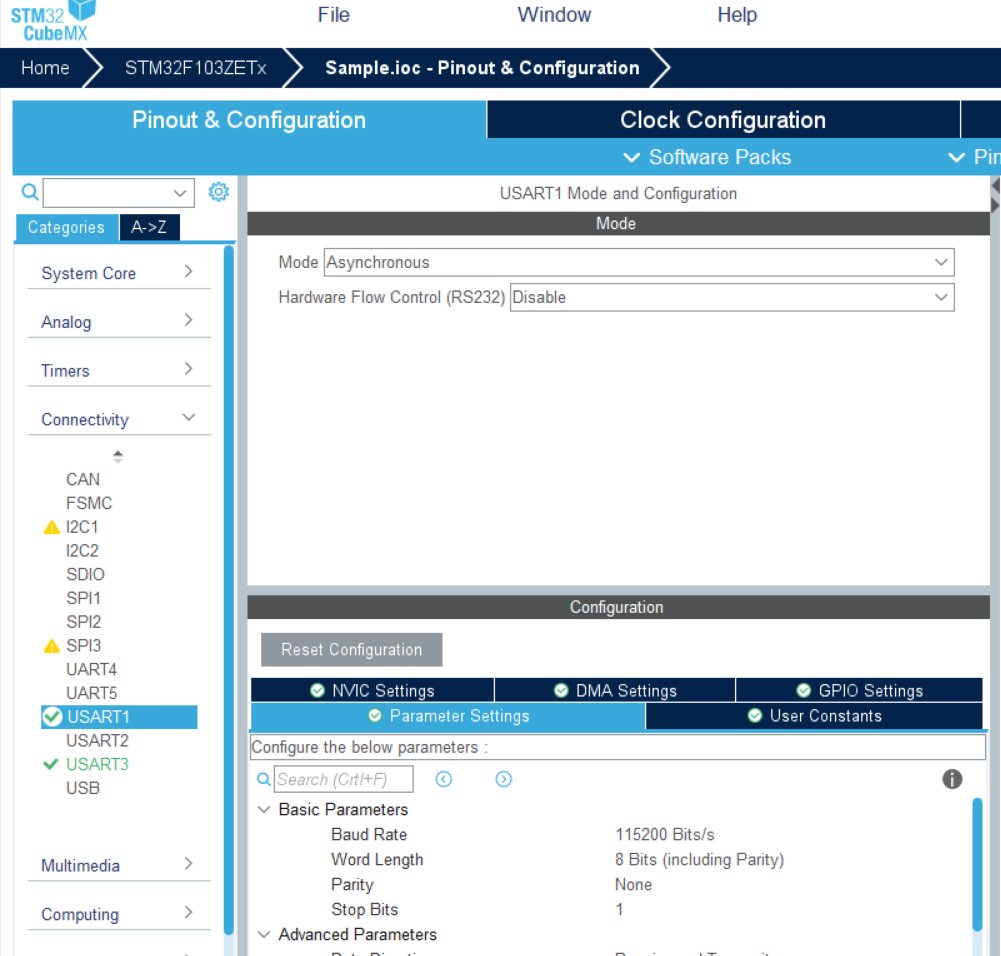1001x956 pixels.
Task: Expand the Timers category
Action: (x=119, y=371)
